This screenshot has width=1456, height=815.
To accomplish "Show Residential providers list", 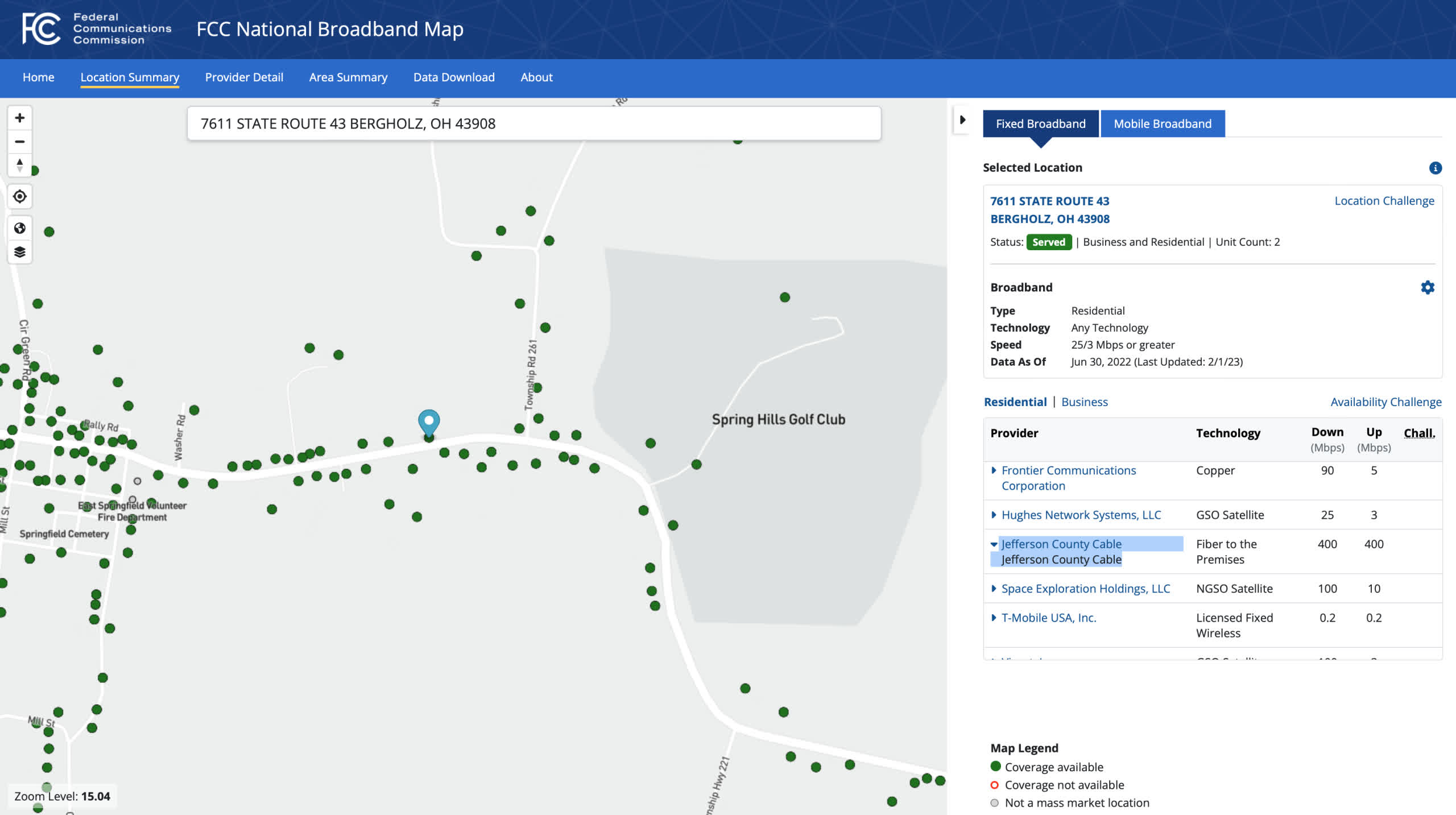I will pyautogui.click(x=1015, y=402).
